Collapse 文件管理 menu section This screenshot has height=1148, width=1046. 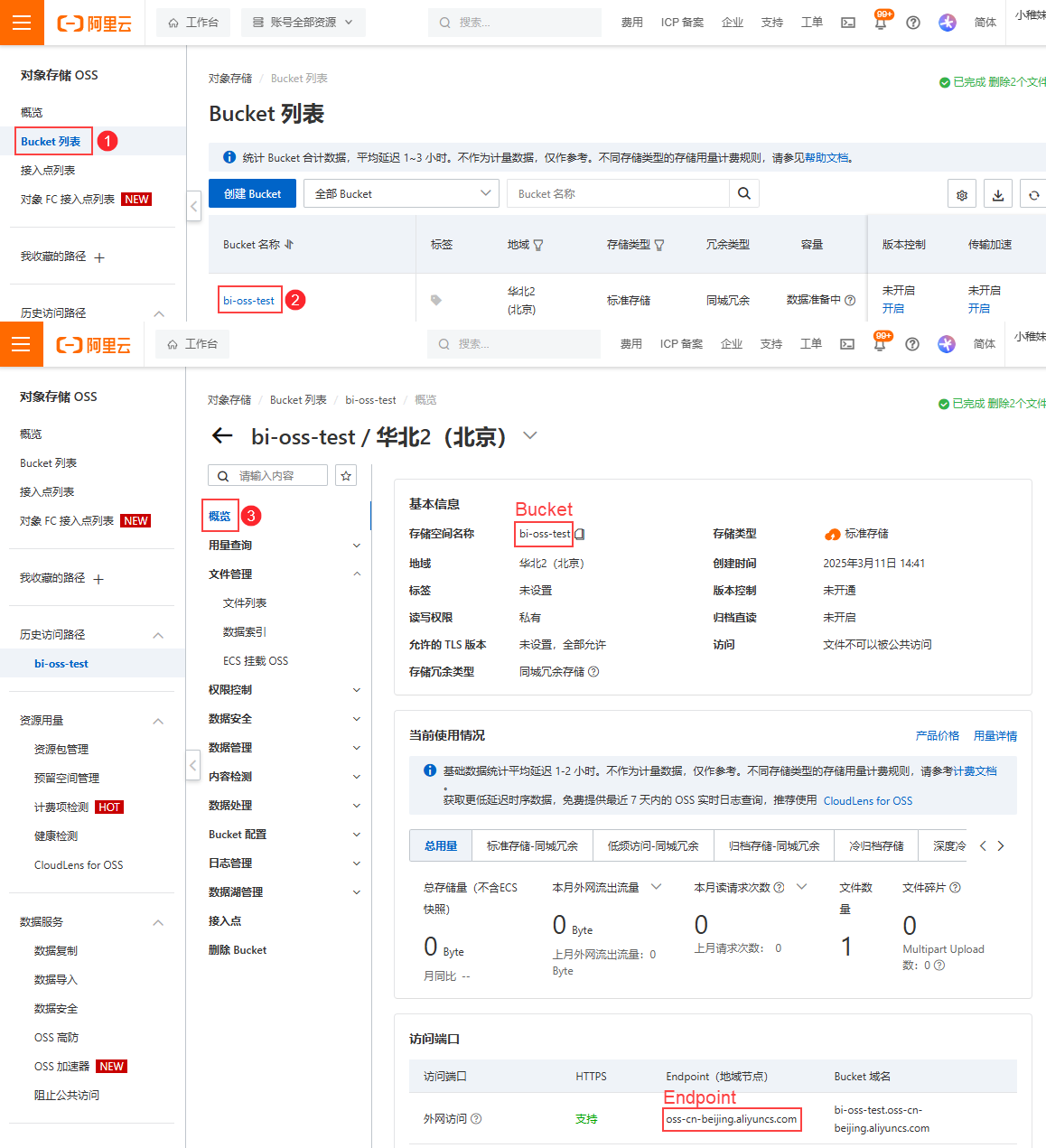tap(357, 574)
